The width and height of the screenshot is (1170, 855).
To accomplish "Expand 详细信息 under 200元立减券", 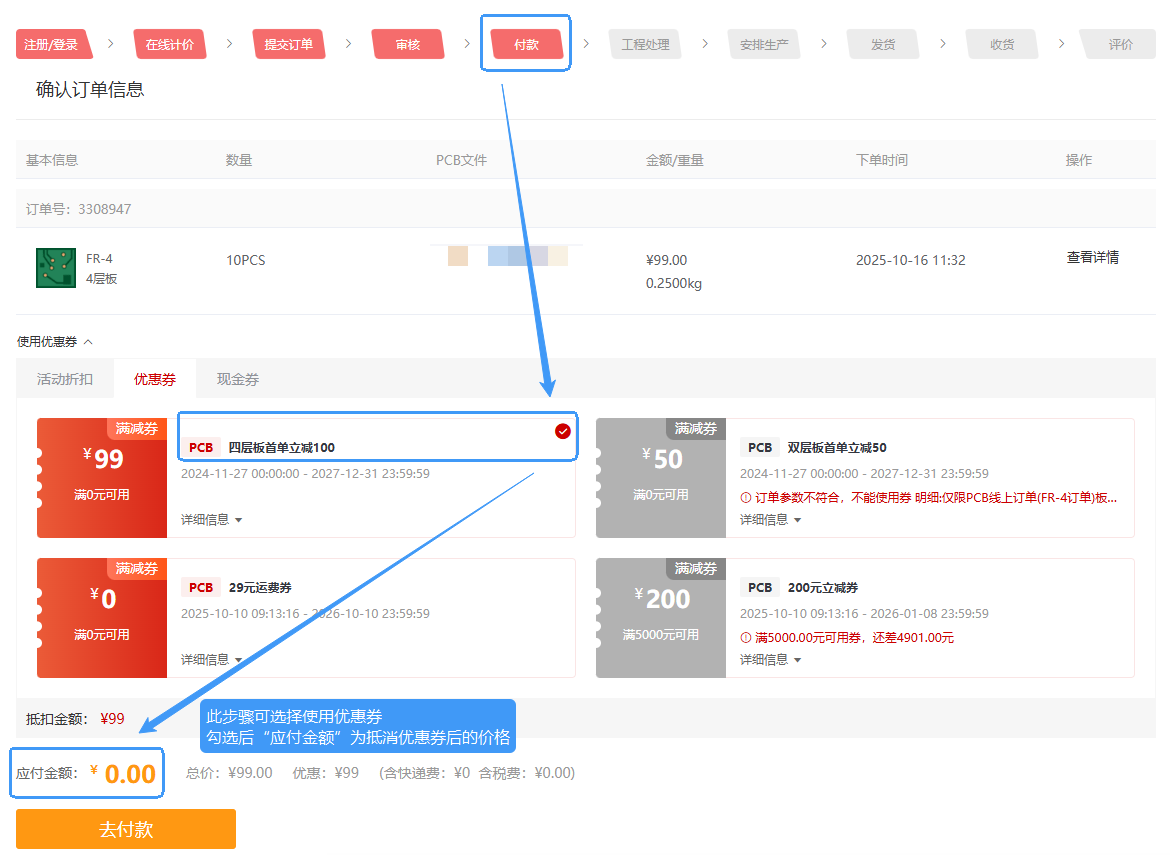I will pos(770,660).
